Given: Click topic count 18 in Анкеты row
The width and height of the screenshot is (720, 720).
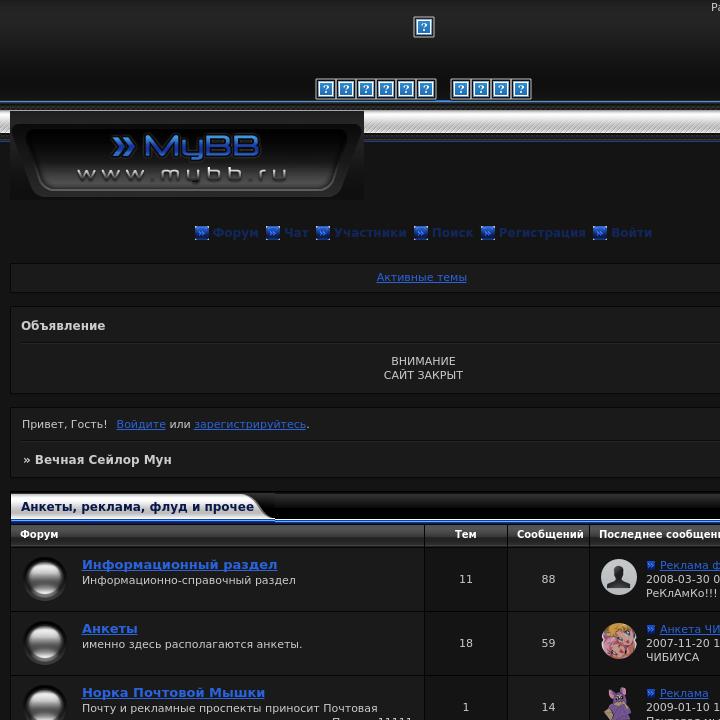Looking at the screenshot, I should 466,643.
